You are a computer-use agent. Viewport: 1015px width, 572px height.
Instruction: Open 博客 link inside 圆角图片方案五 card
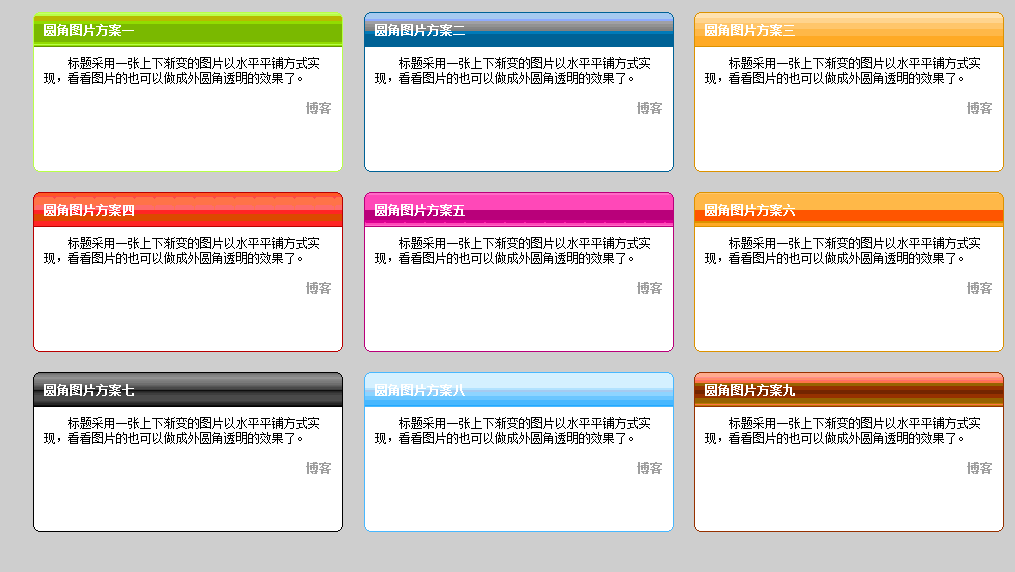click(649, 288)
